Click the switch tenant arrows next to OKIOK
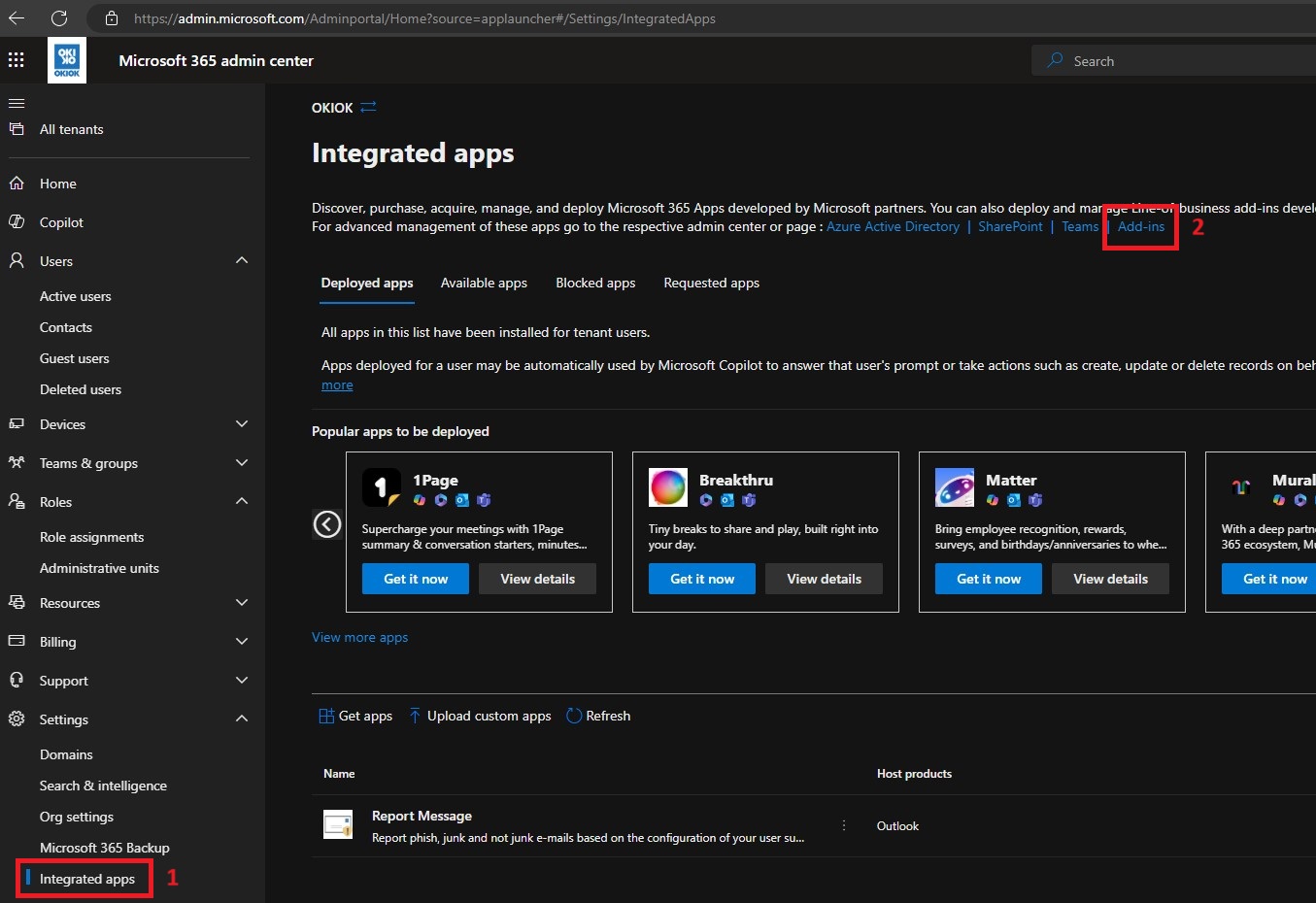This screenshot has height=903, width=1316. click(368, 108)
